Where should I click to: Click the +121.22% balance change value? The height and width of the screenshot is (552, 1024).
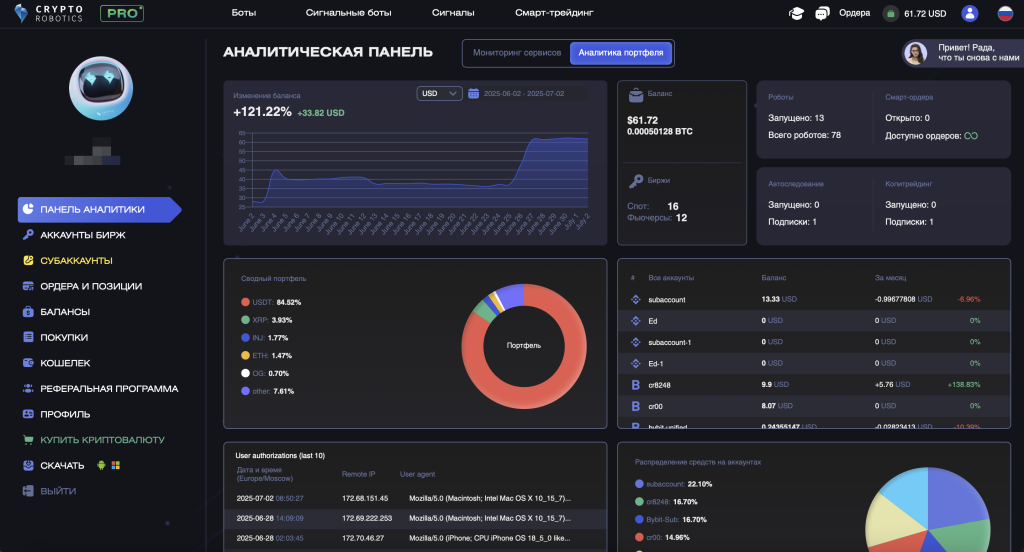(x=263, y=112)
